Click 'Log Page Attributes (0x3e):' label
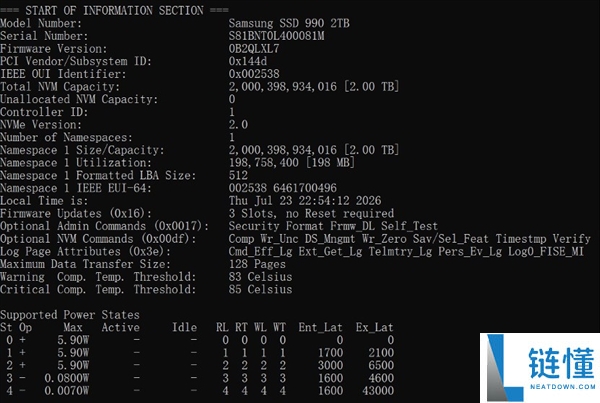 click(x=85, y=251)
